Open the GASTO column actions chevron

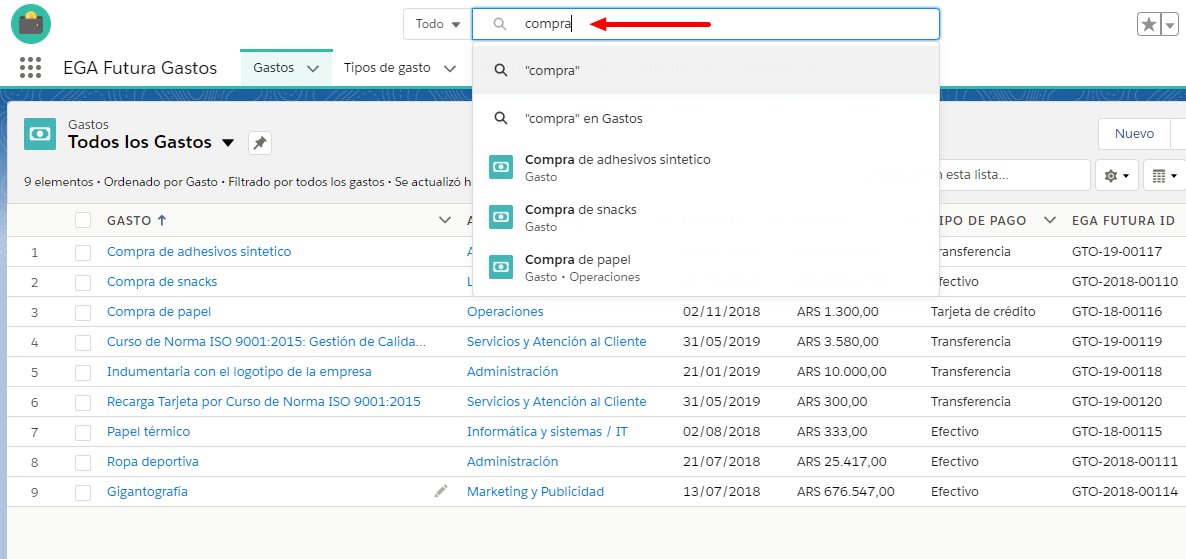click(444, 220)
